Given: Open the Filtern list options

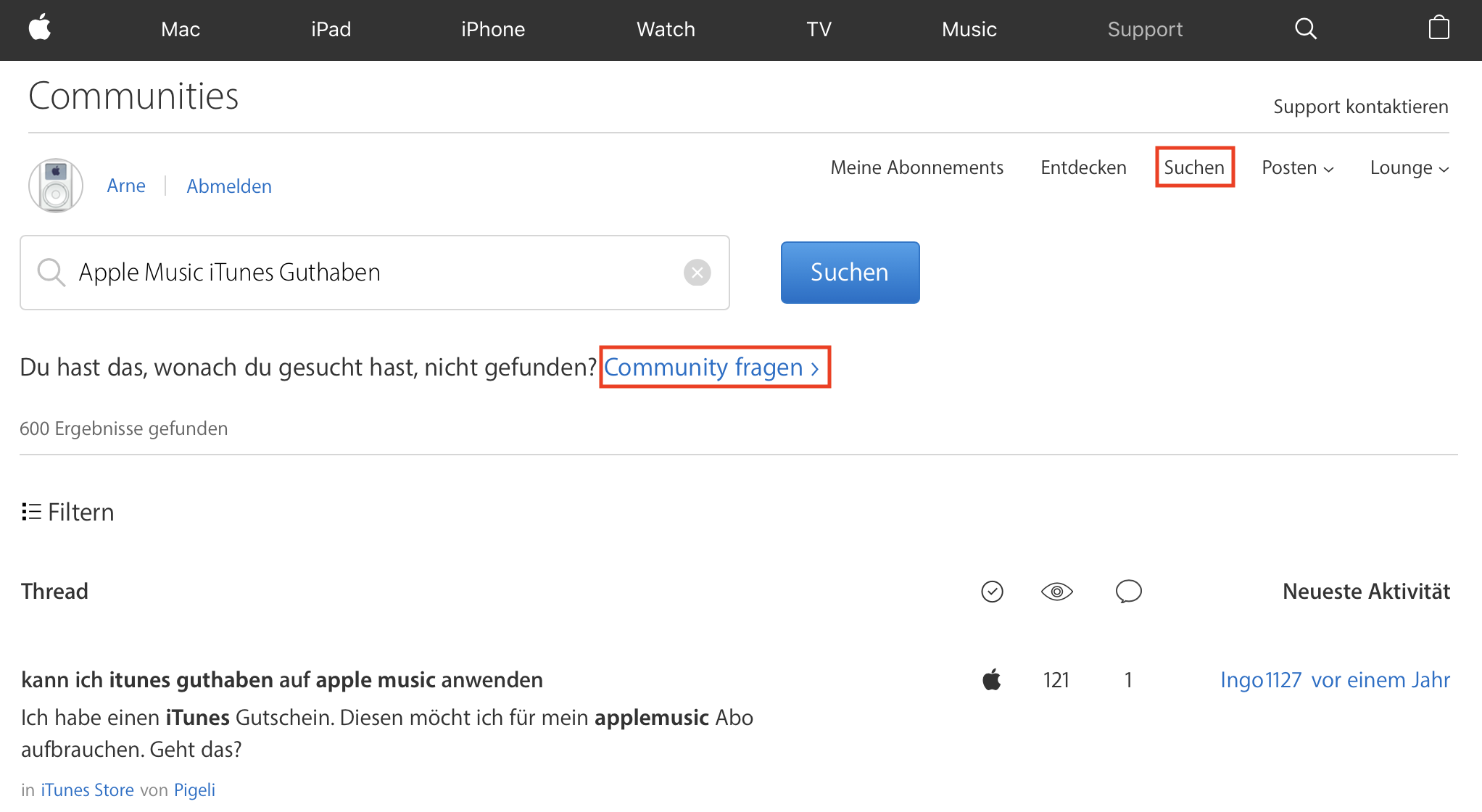Looking at the screenshot, I should pos(67,513).
